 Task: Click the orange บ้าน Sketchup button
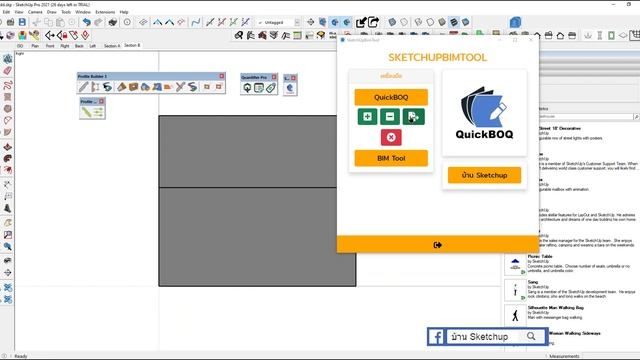coord(484,175)
